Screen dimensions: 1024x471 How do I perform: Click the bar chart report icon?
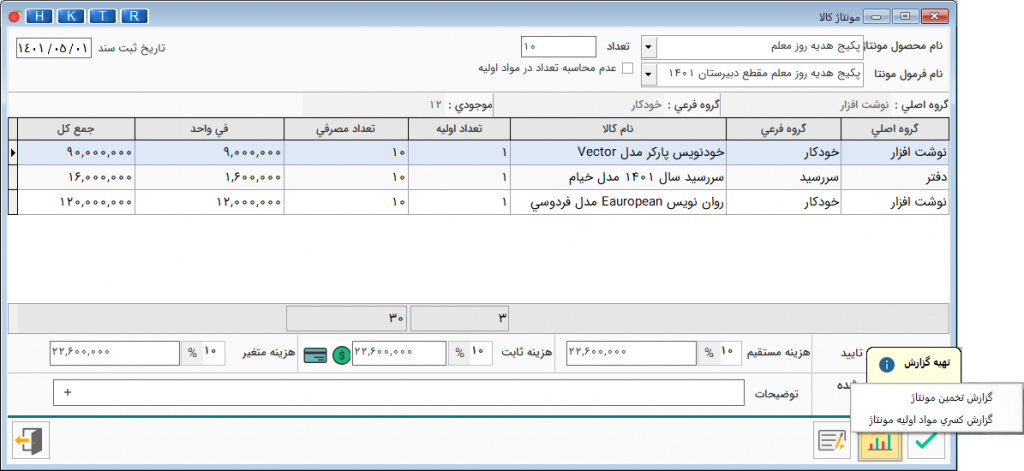[881, 442]
